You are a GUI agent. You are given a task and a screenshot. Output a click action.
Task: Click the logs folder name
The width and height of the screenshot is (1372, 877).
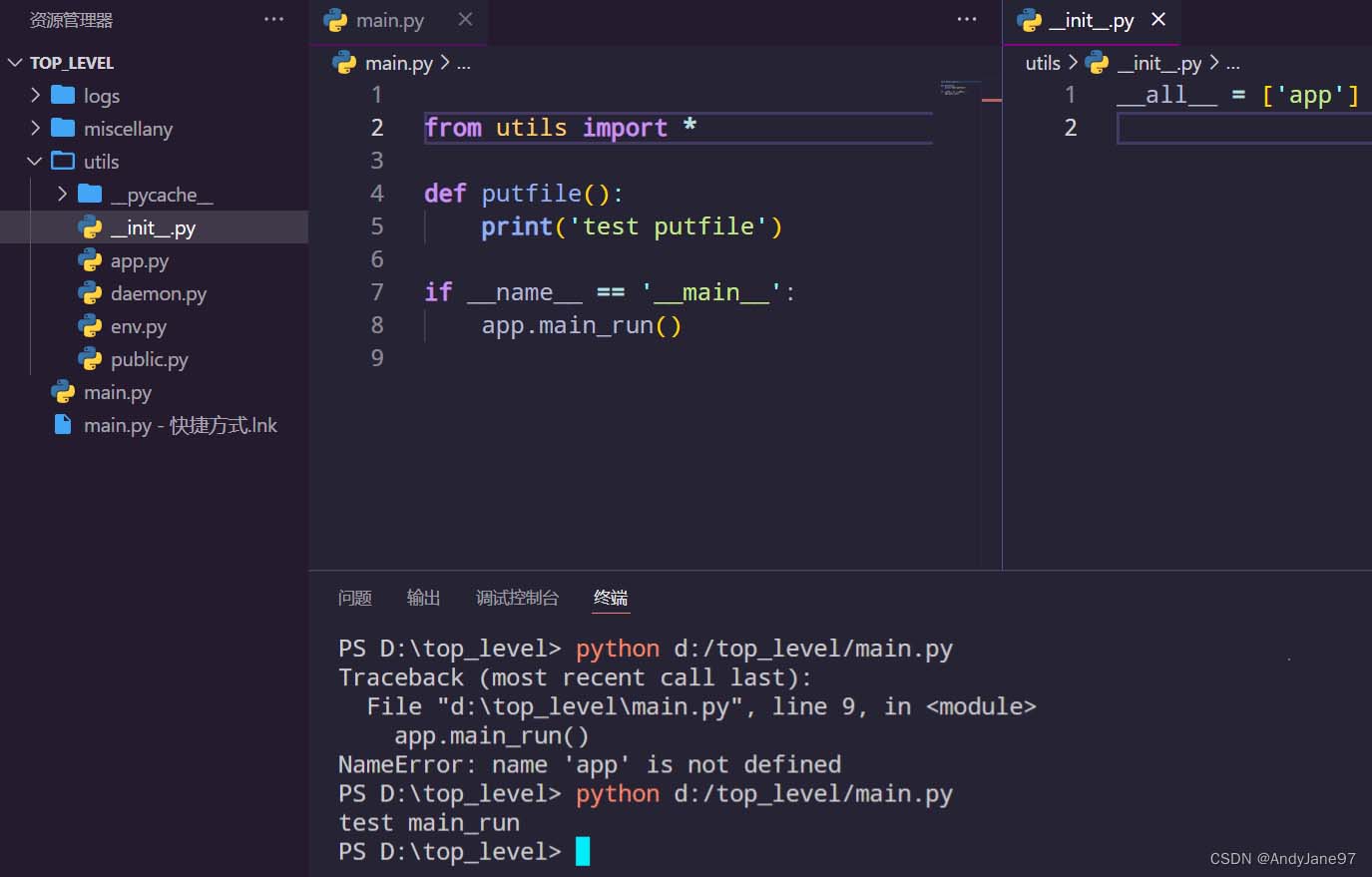point(102,96)
